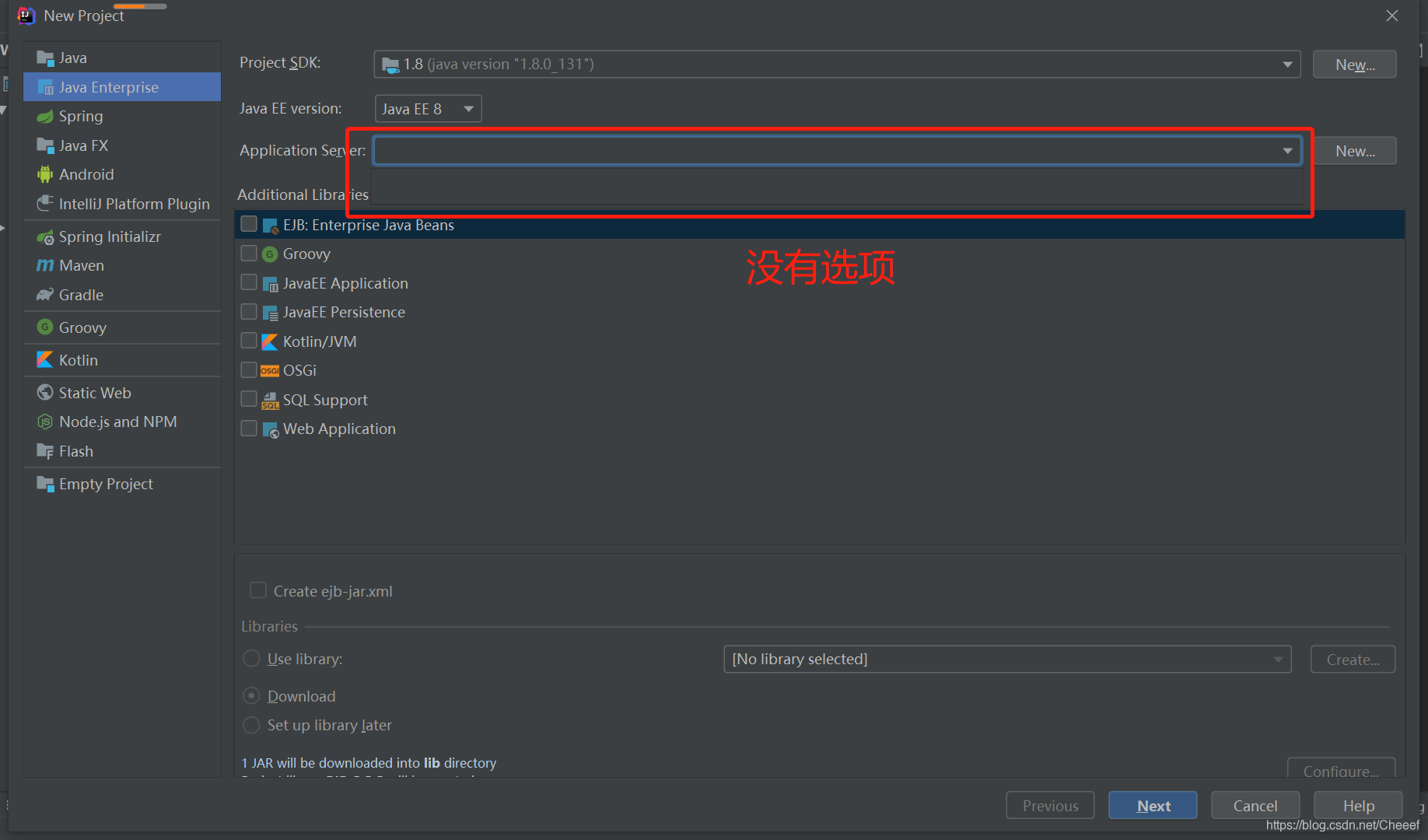This screenshot has width=1428, height=840.
Task: Click the Flash project icon
Action: (45, 451)
